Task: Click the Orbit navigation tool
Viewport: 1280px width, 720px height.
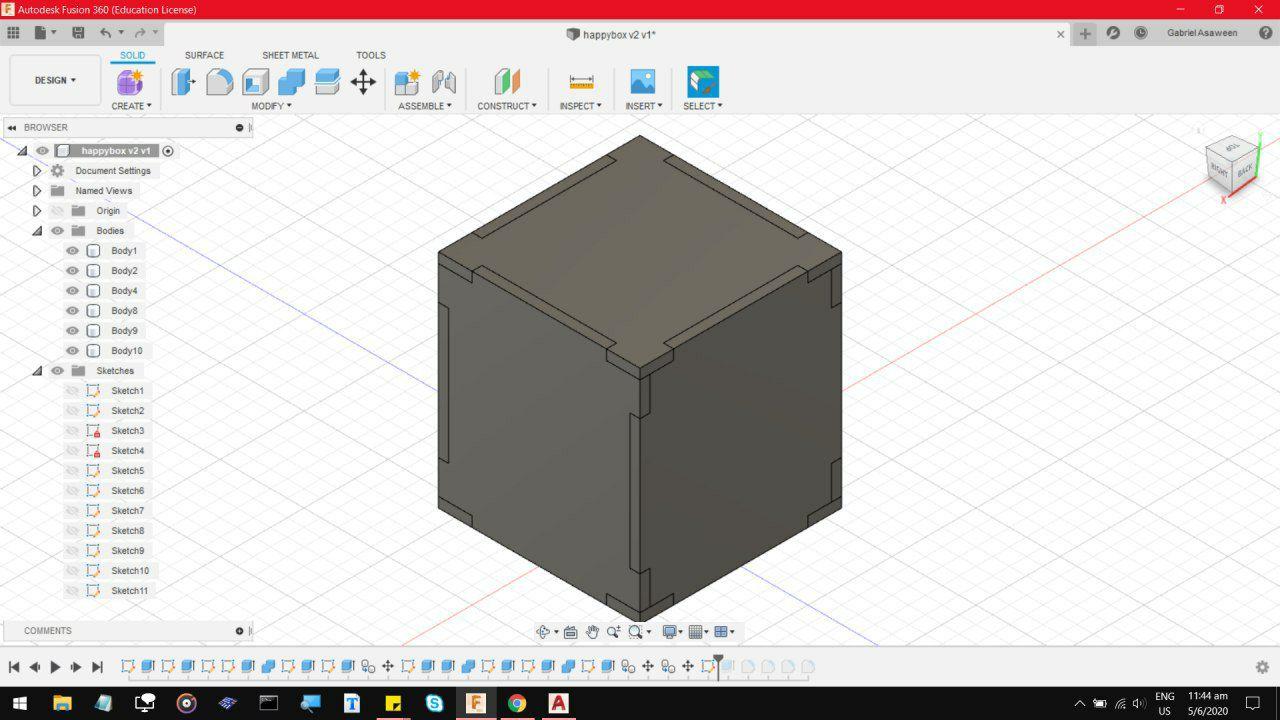Action: 543,631
